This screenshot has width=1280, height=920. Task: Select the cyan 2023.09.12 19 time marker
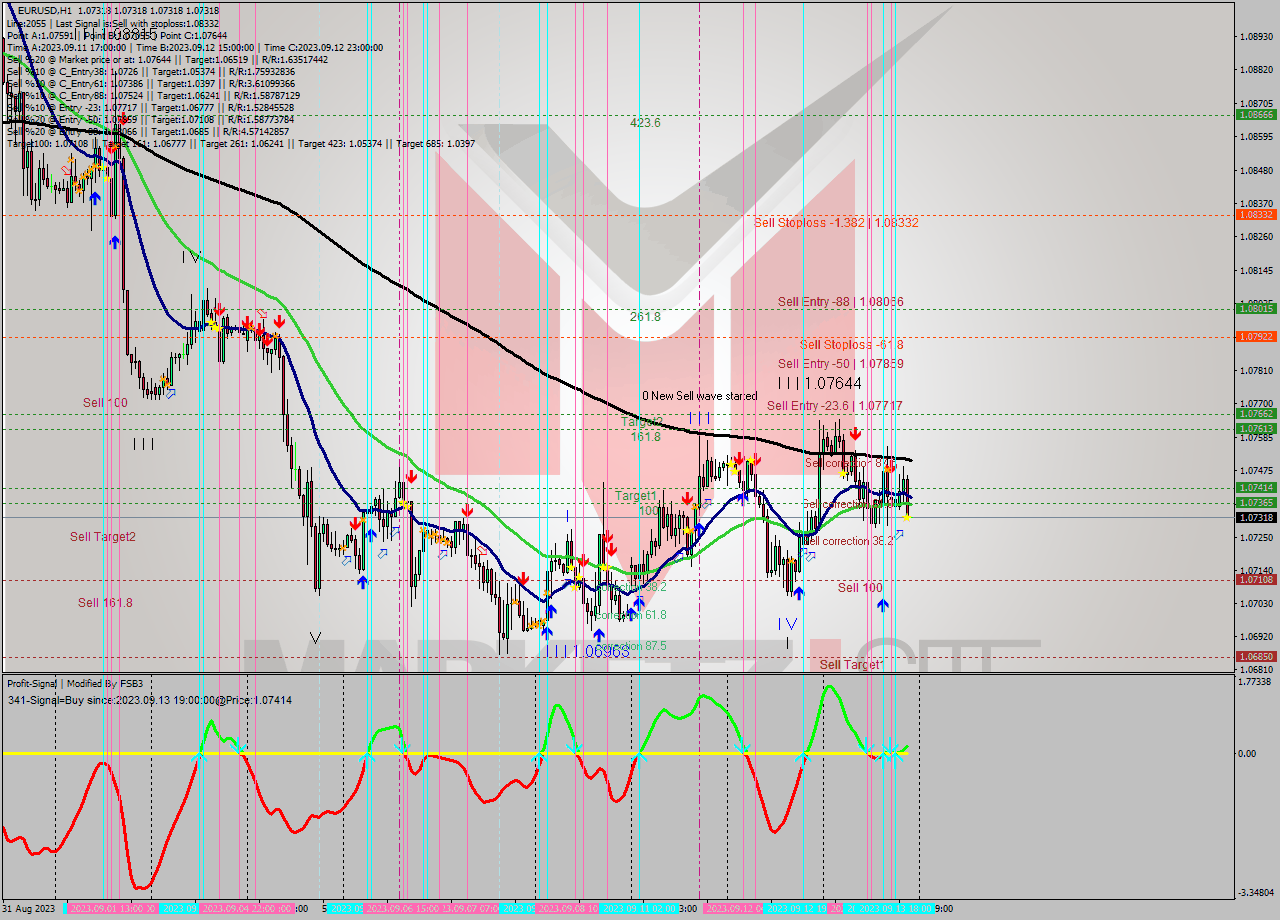click(x=795, y=909)
